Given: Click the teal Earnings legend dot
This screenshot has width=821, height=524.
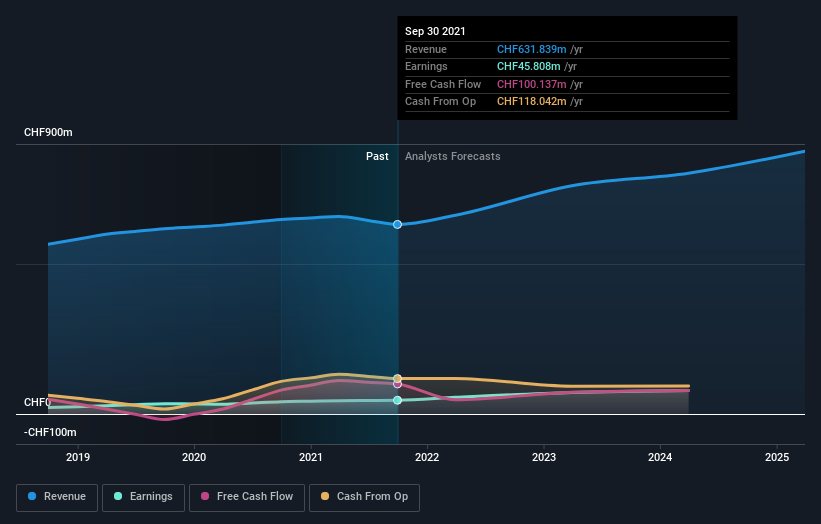Looking at the screenshot, I should point(118,496).
